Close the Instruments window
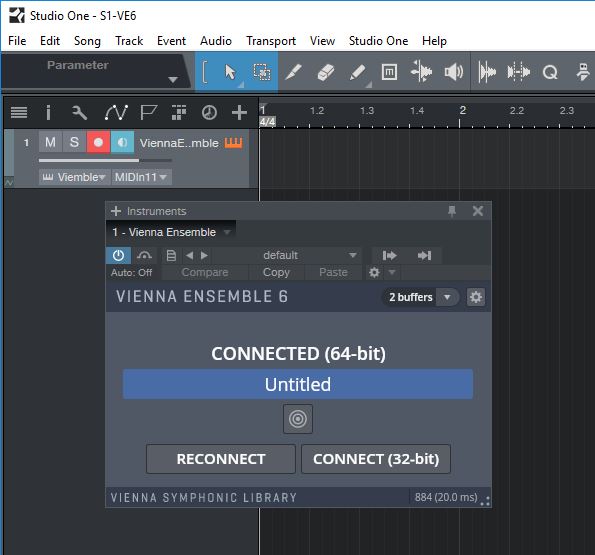The height and width of the screenshot is (555, 595). click(478, 211)
